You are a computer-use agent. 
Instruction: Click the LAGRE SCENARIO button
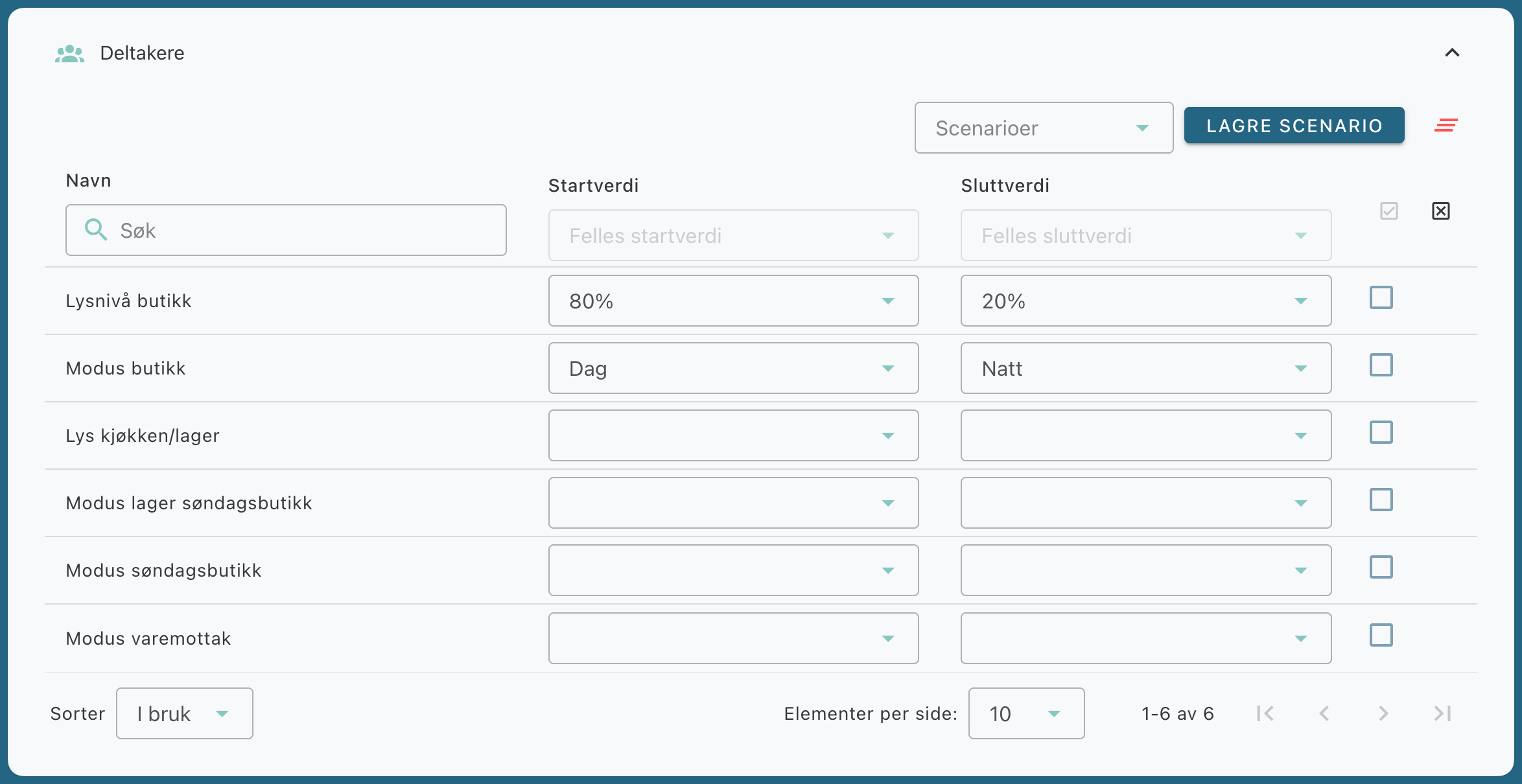1294,125
